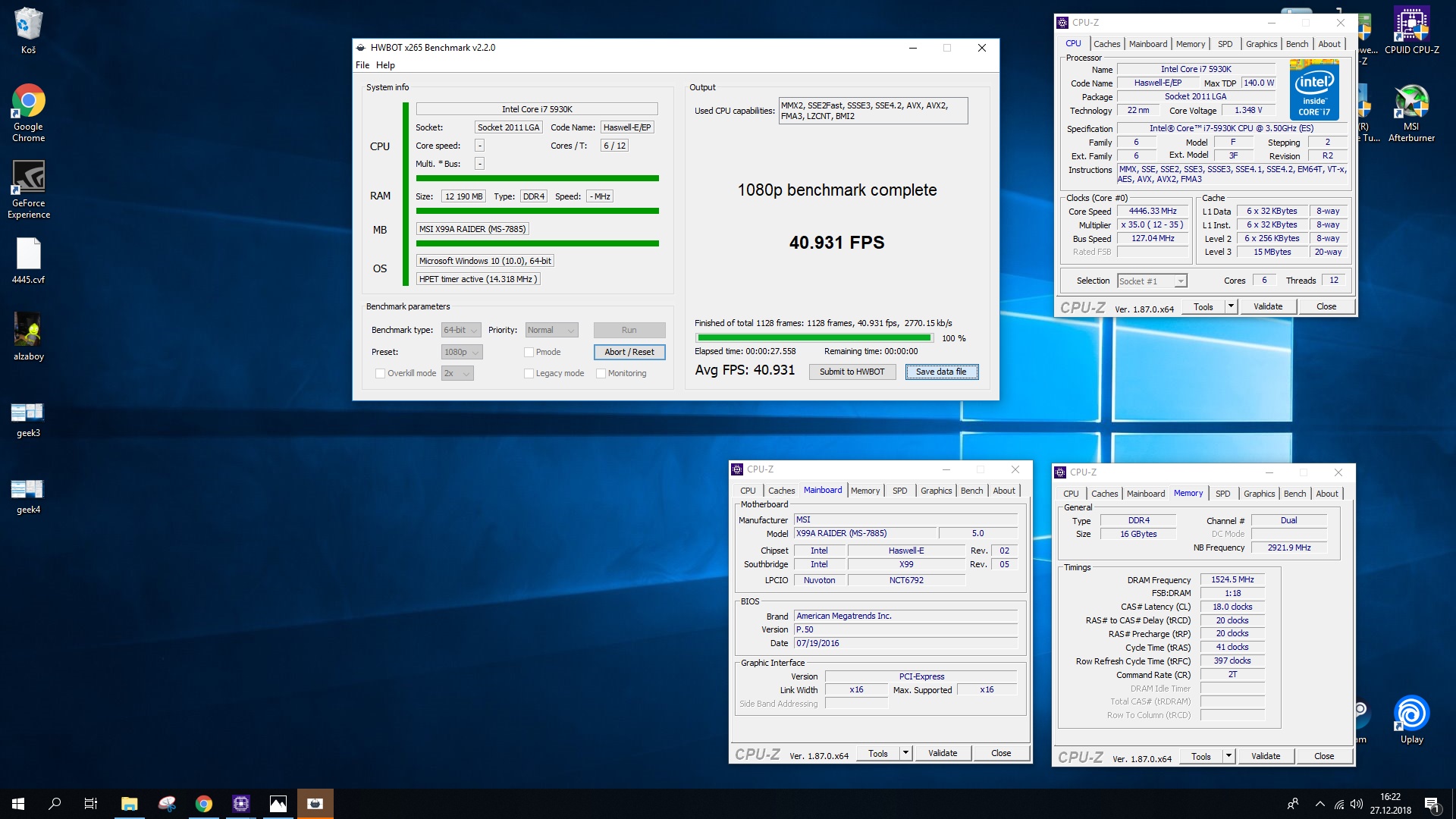Open the Uplay desktop shortcut
The width and height of the screenshot is (1456, 819).
1411,719
